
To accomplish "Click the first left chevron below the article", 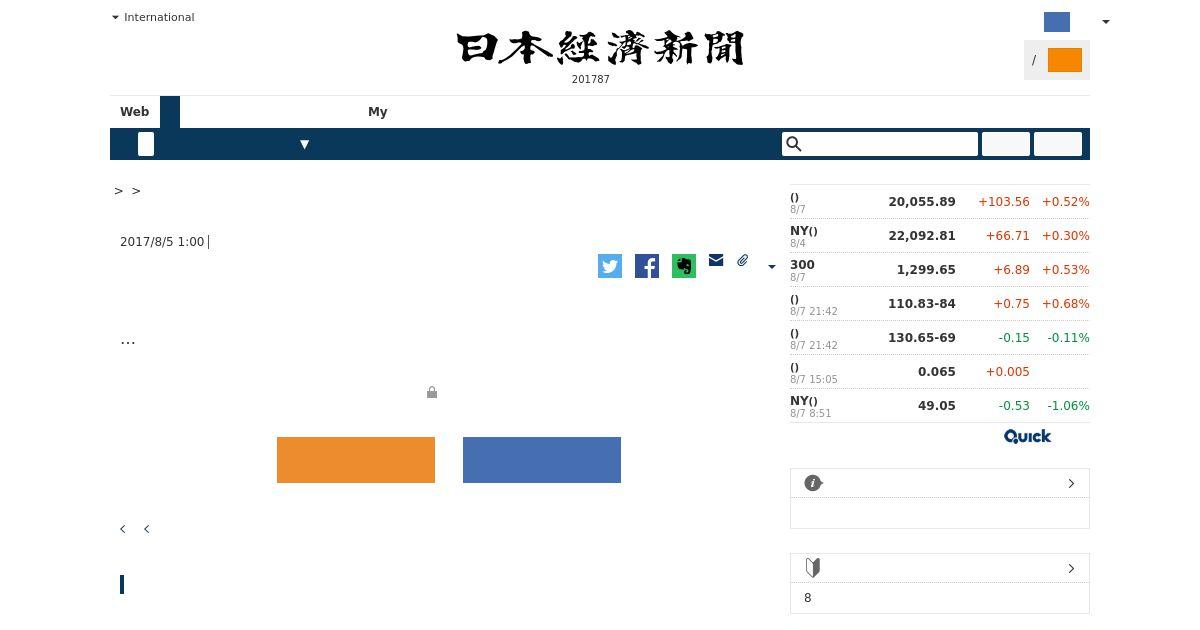I will [x=123, y=529].
